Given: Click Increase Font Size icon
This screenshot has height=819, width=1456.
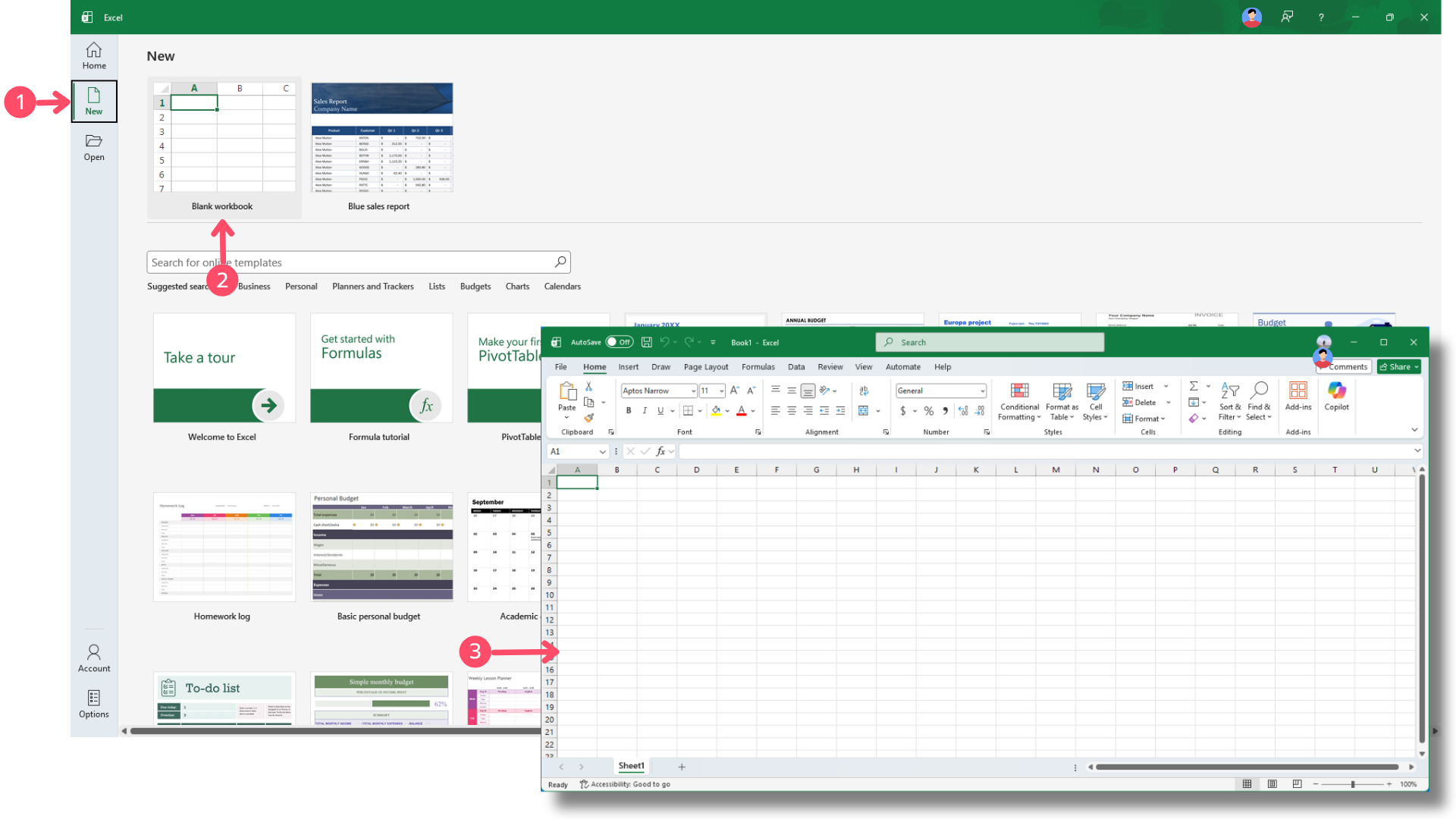Looking at the screenshot, I should click(x=734, y=391).
